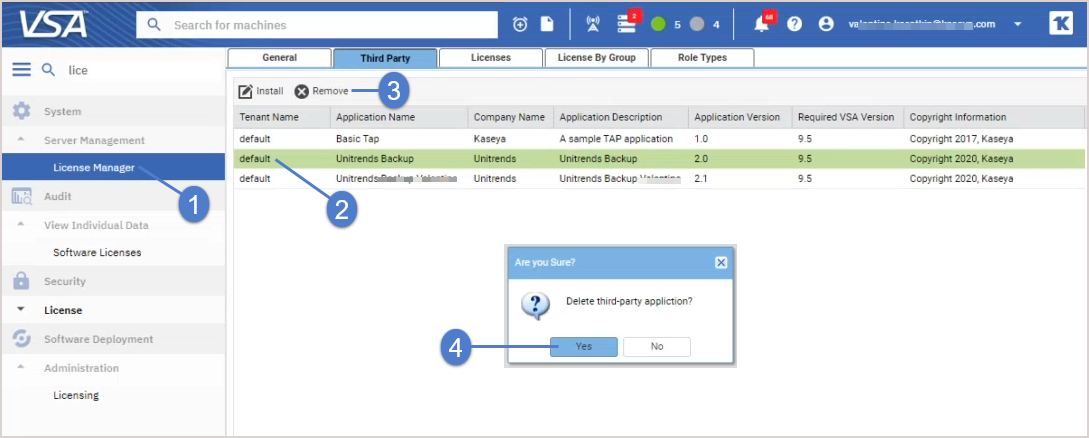
Task: Open the alarm clock icon in header
Action: click(520, 24)
